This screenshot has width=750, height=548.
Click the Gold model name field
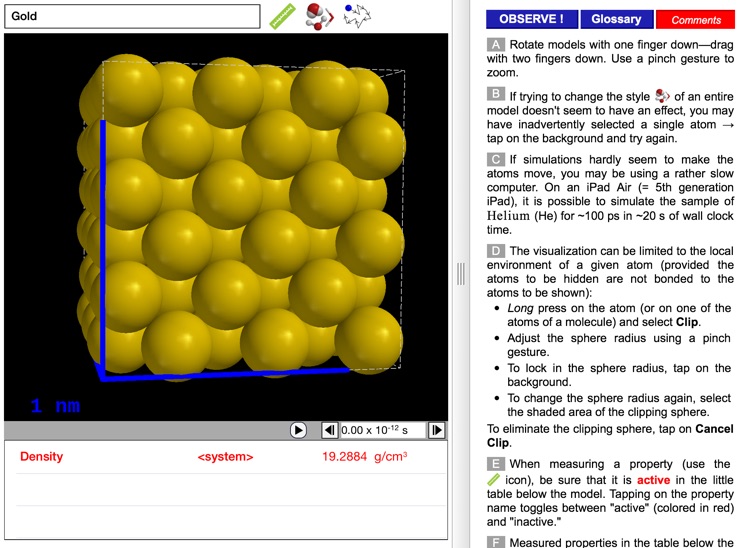(132, 16)
